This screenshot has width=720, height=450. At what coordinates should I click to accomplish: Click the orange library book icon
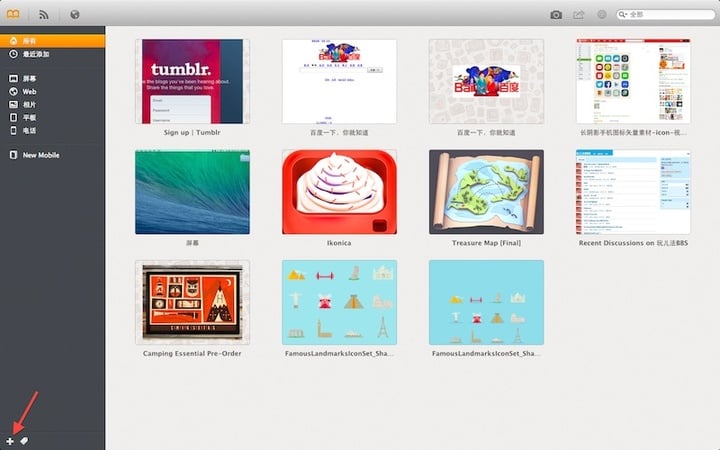[x=13, y=15]
